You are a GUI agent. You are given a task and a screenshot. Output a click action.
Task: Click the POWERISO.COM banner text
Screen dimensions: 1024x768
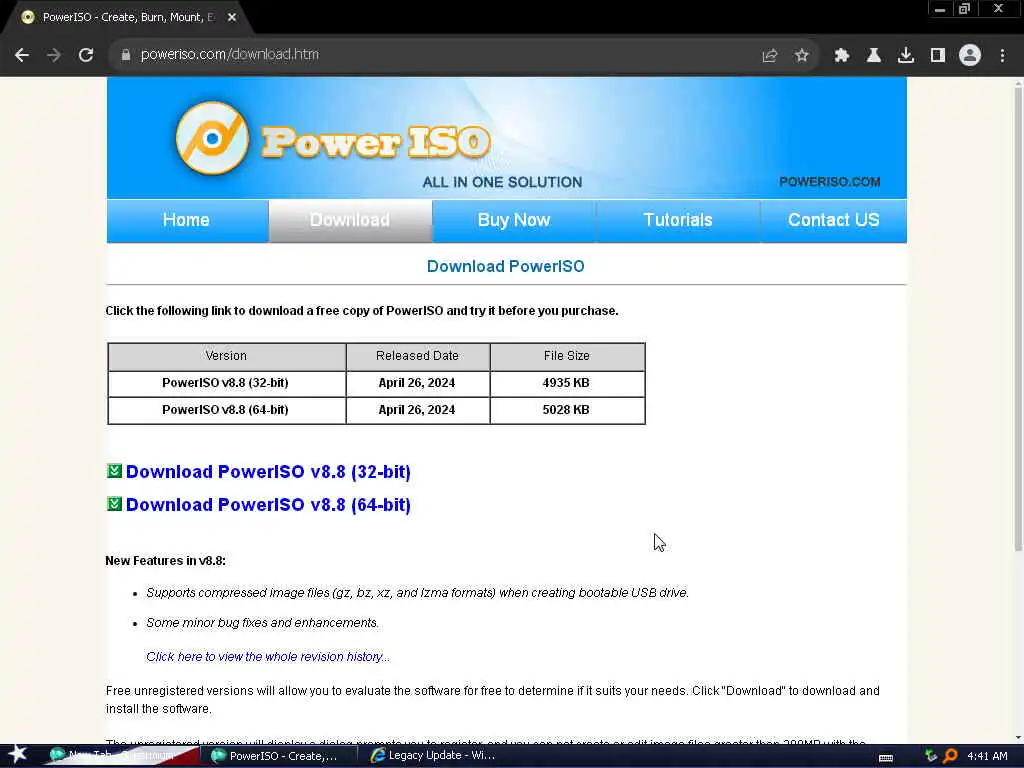point(829,182)
